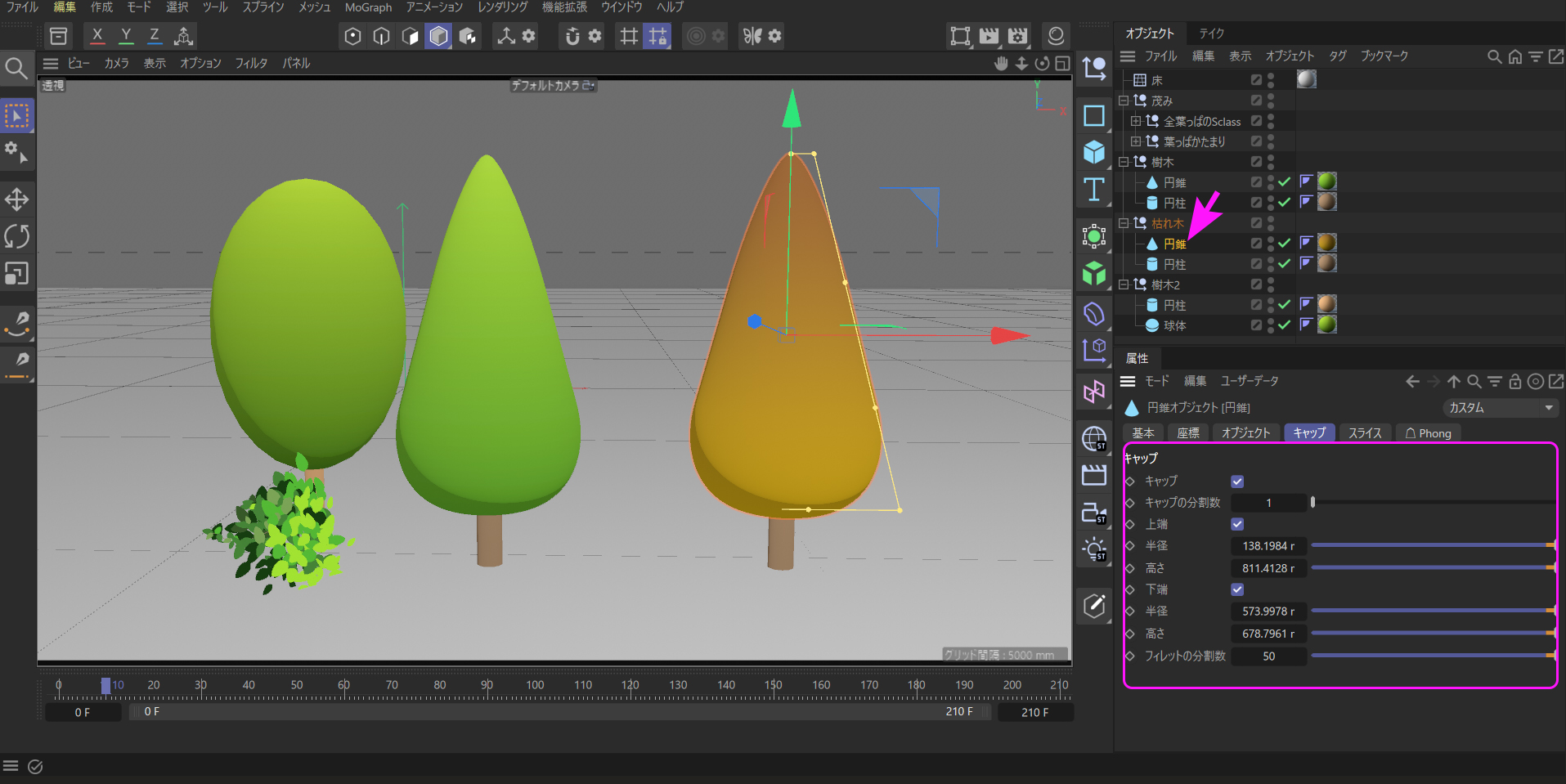Toggle the 上端 checkbox
Viewport: 1566px width, 784px height.
click(1237, 524)
